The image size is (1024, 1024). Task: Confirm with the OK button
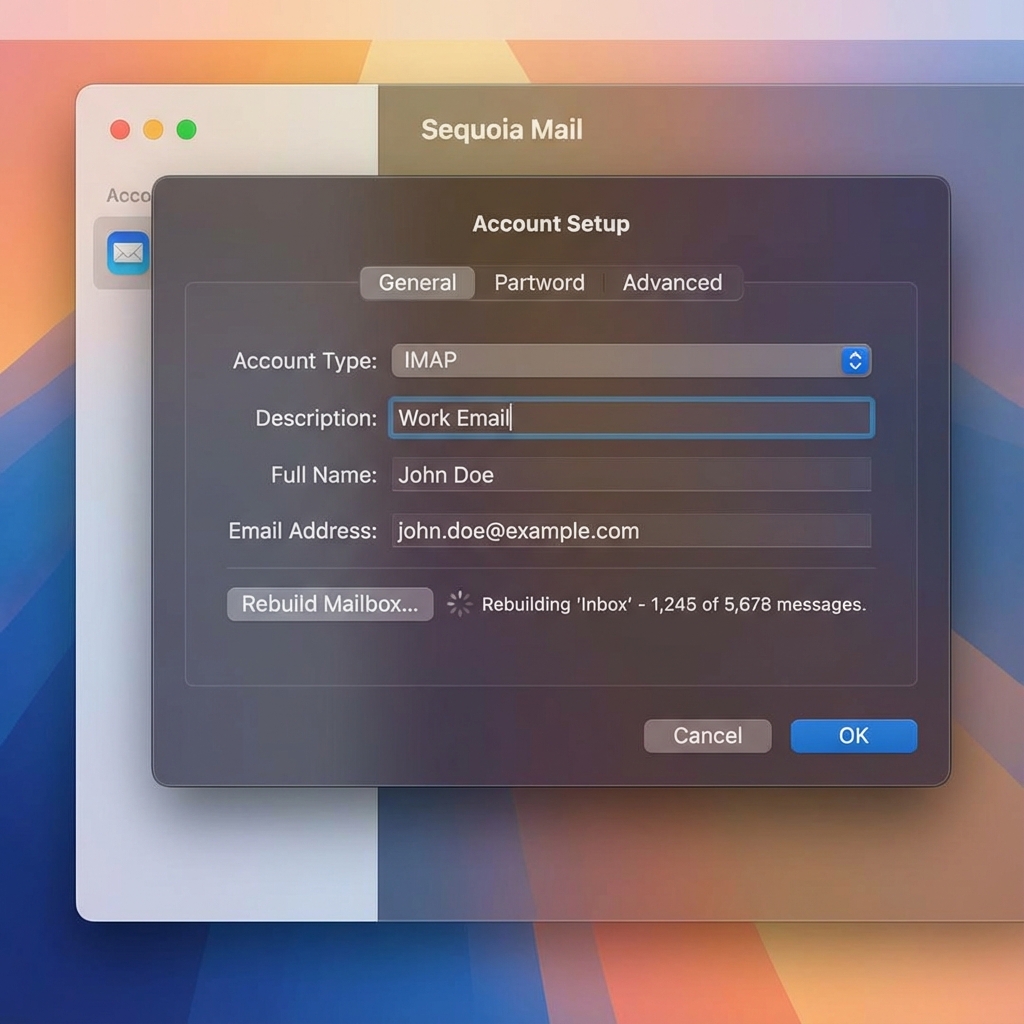tap(854, 736)
